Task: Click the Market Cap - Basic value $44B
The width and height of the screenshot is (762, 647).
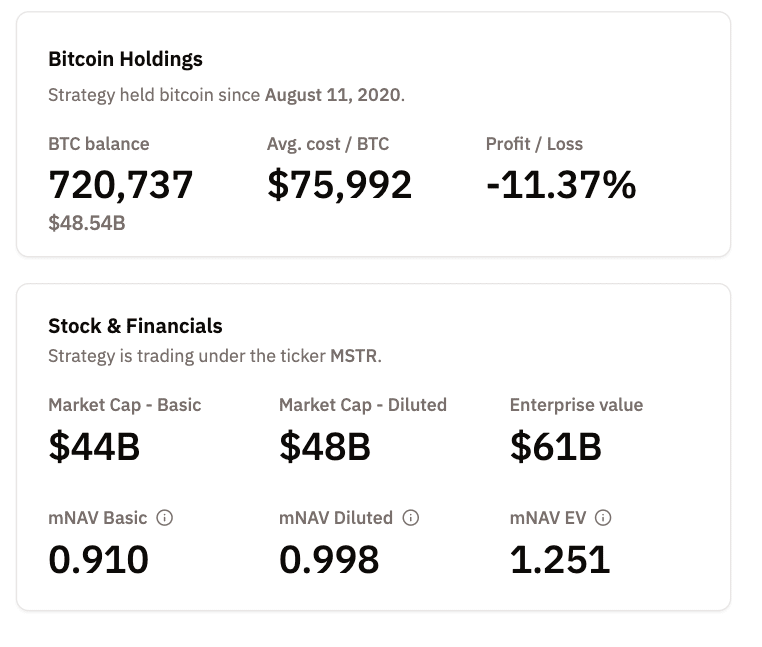Action: coord(94,446)
